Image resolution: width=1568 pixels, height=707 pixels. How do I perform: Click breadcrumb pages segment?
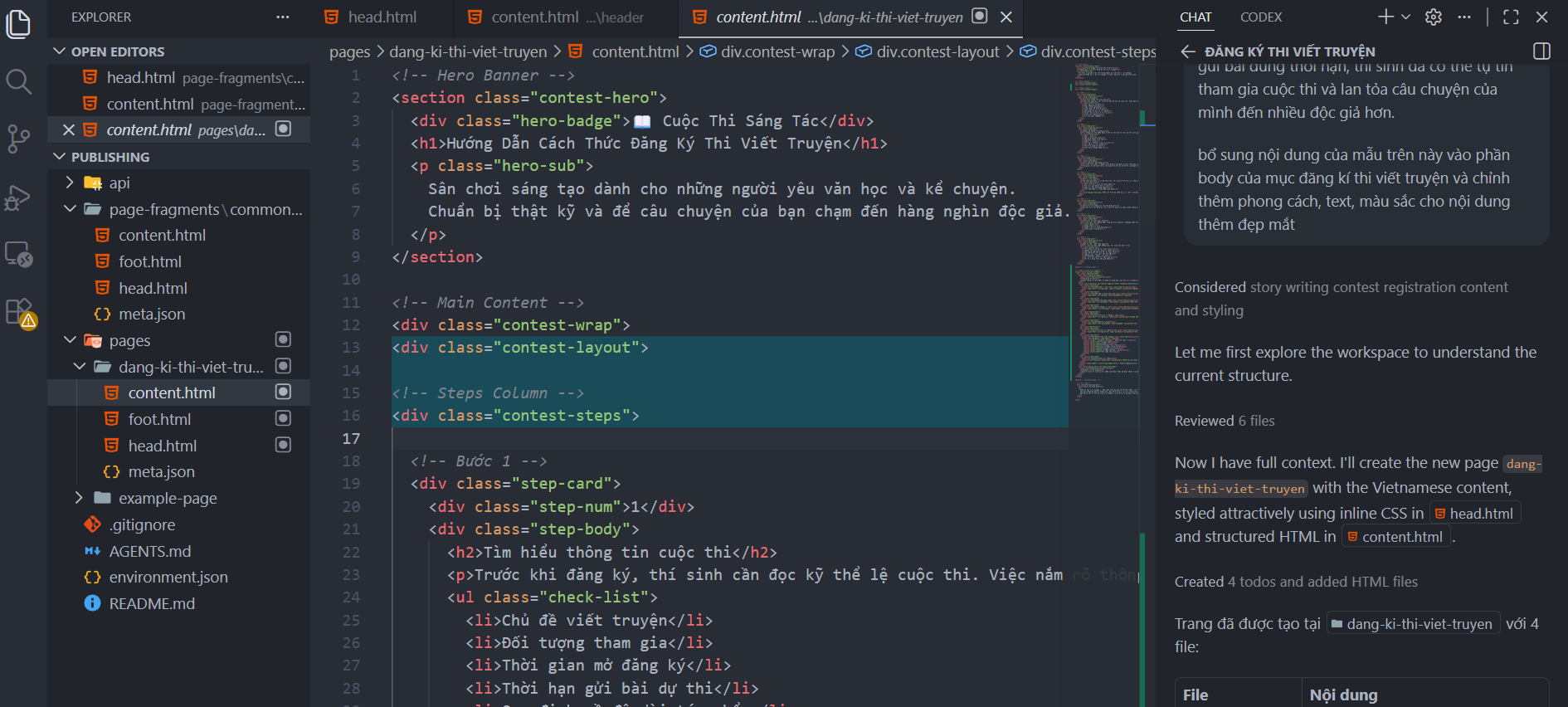click(349, 51)
